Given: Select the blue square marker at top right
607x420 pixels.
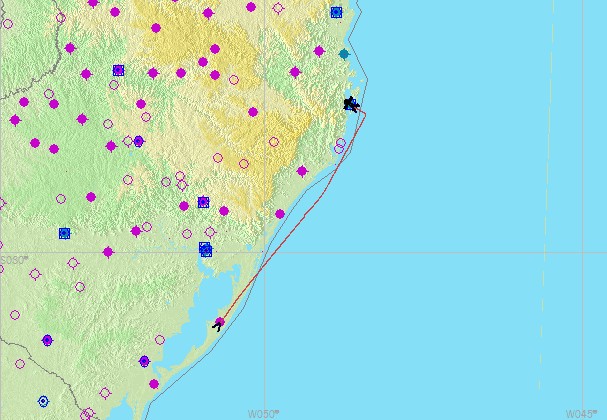Looking at the screenshot, I should pyautogui.click(x=336, y=12).
